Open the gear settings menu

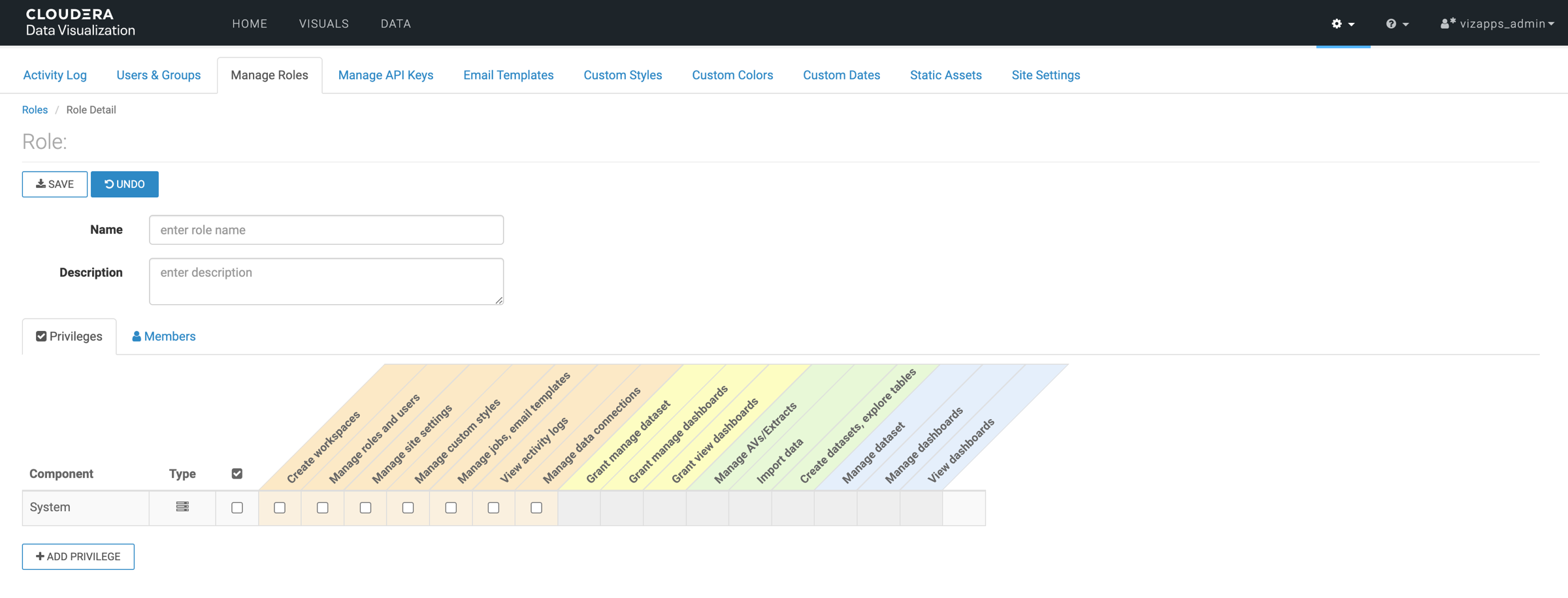1343,24
